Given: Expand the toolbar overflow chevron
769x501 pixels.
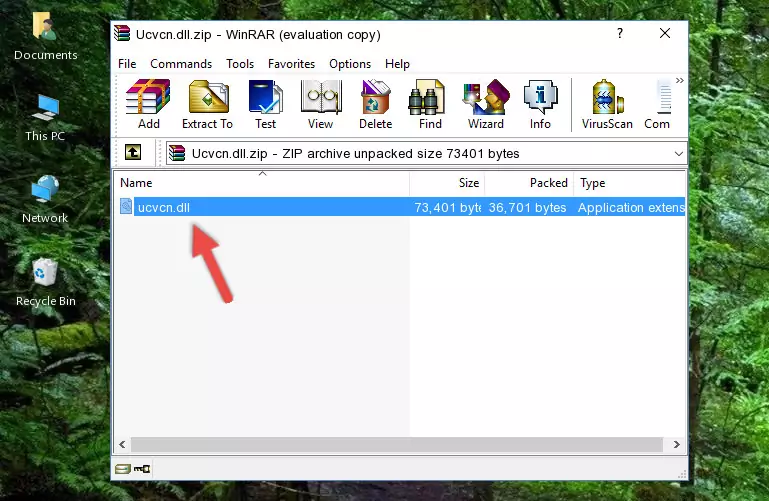Looking at the screenshot, I should click(680, 80).
